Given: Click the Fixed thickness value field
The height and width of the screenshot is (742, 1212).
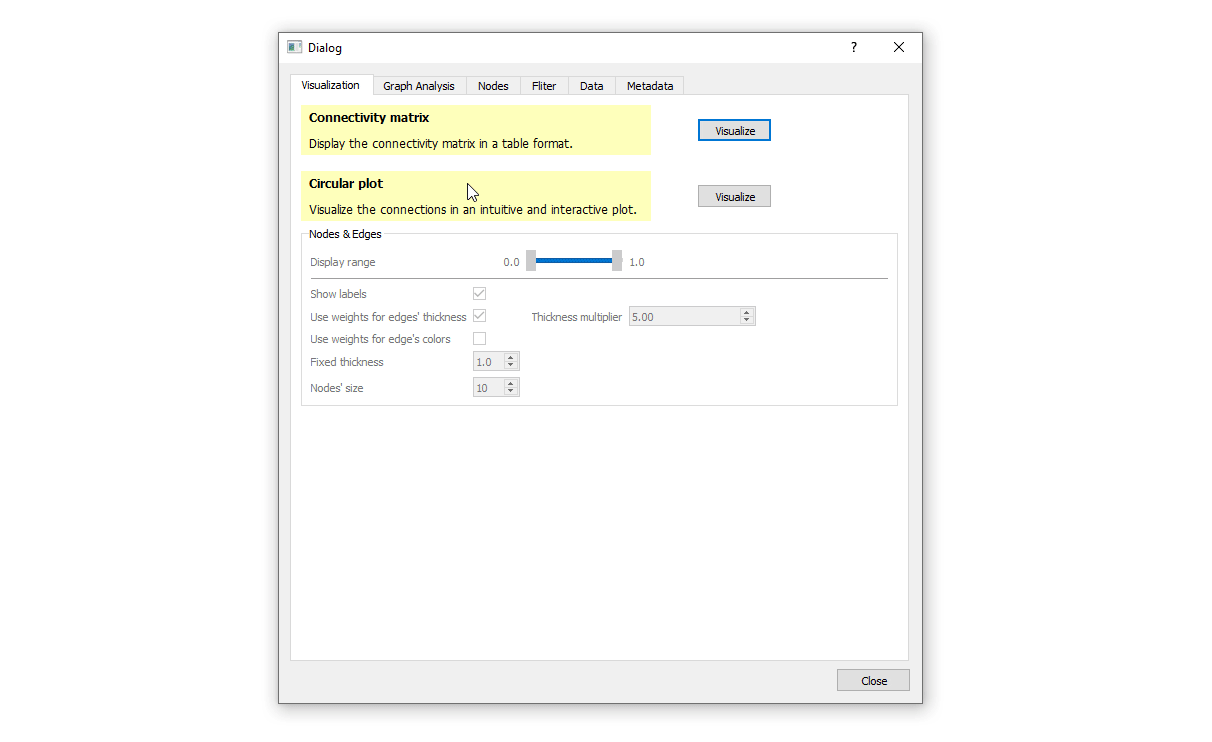Looking at the screenshot, I should (x=487, y=362).
